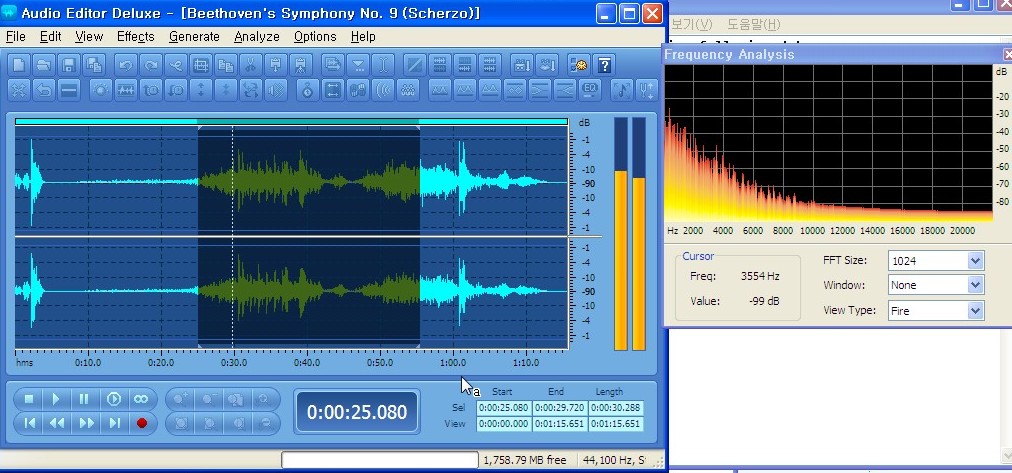Click the Fast Forward double-arrow button
This screenshot has width=1012, height=473.
(x=86, y=423)
